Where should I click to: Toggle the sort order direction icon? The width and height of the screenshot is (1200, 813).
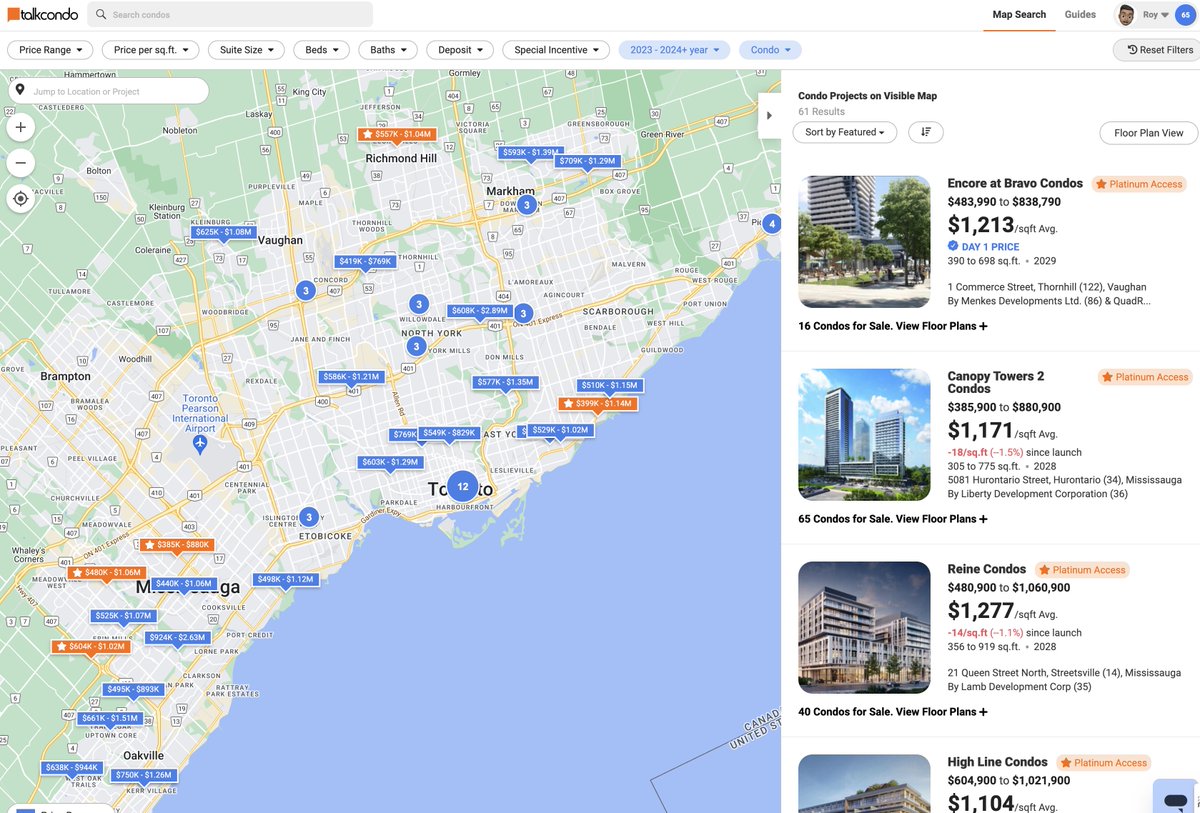click(925, 132)
